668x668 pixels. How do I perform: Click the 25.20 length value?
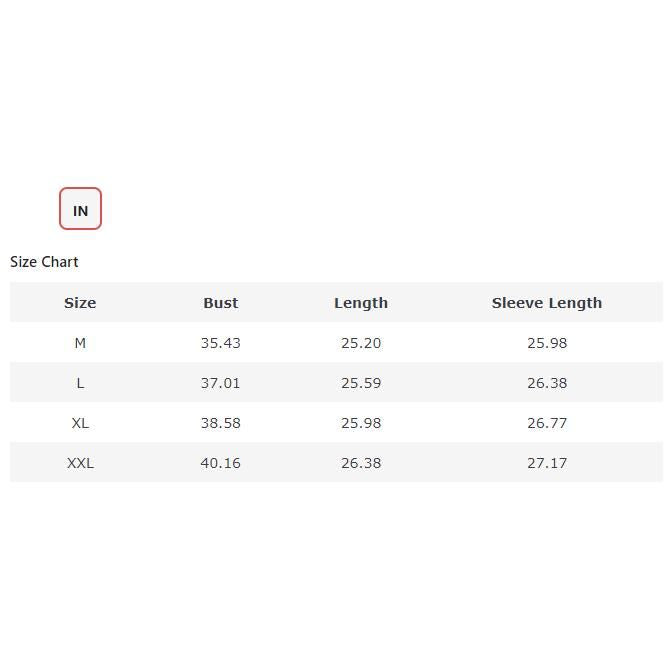[x=360, y=343]
